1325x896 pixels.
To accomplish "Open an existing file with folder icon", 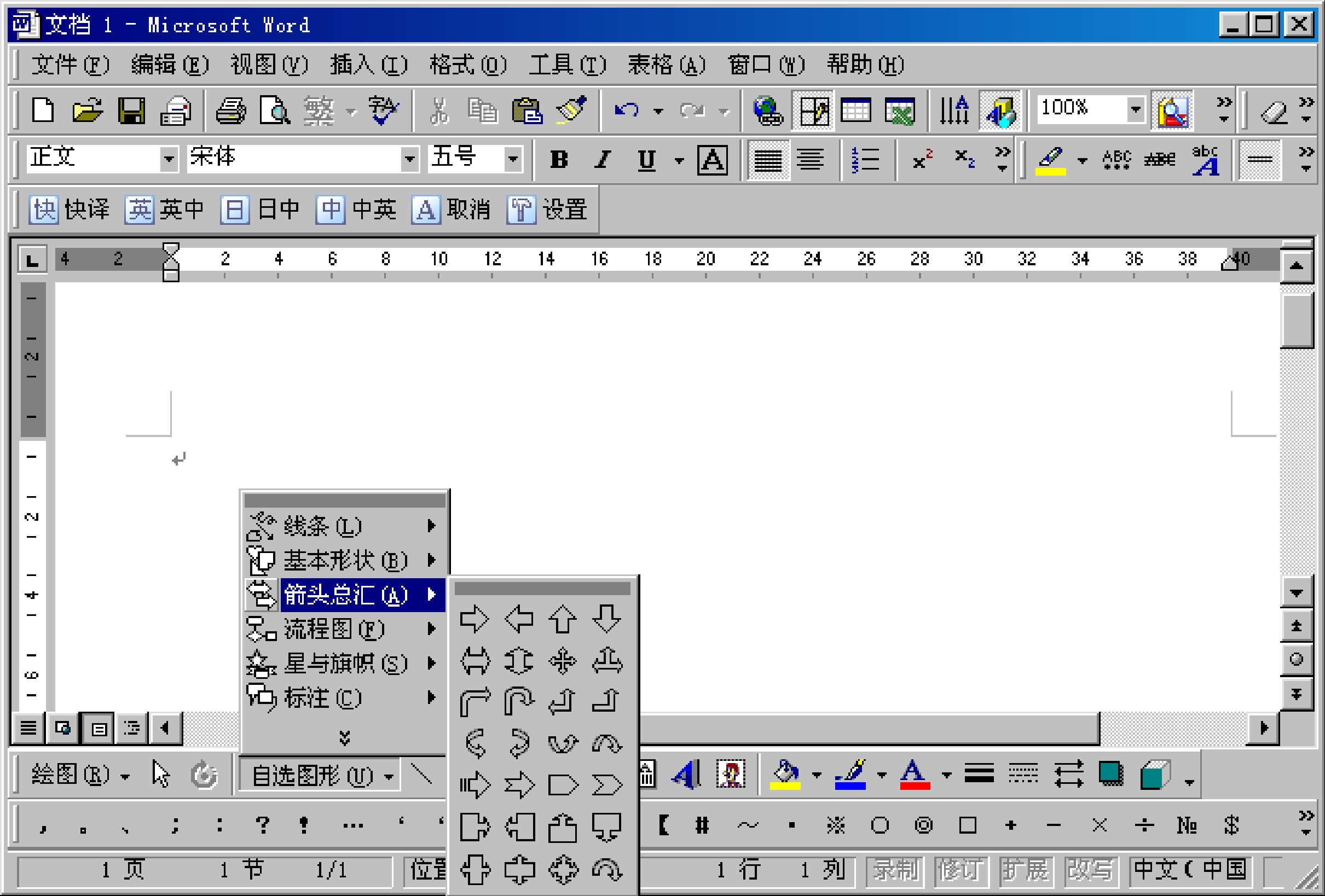I will coord(87,110).
